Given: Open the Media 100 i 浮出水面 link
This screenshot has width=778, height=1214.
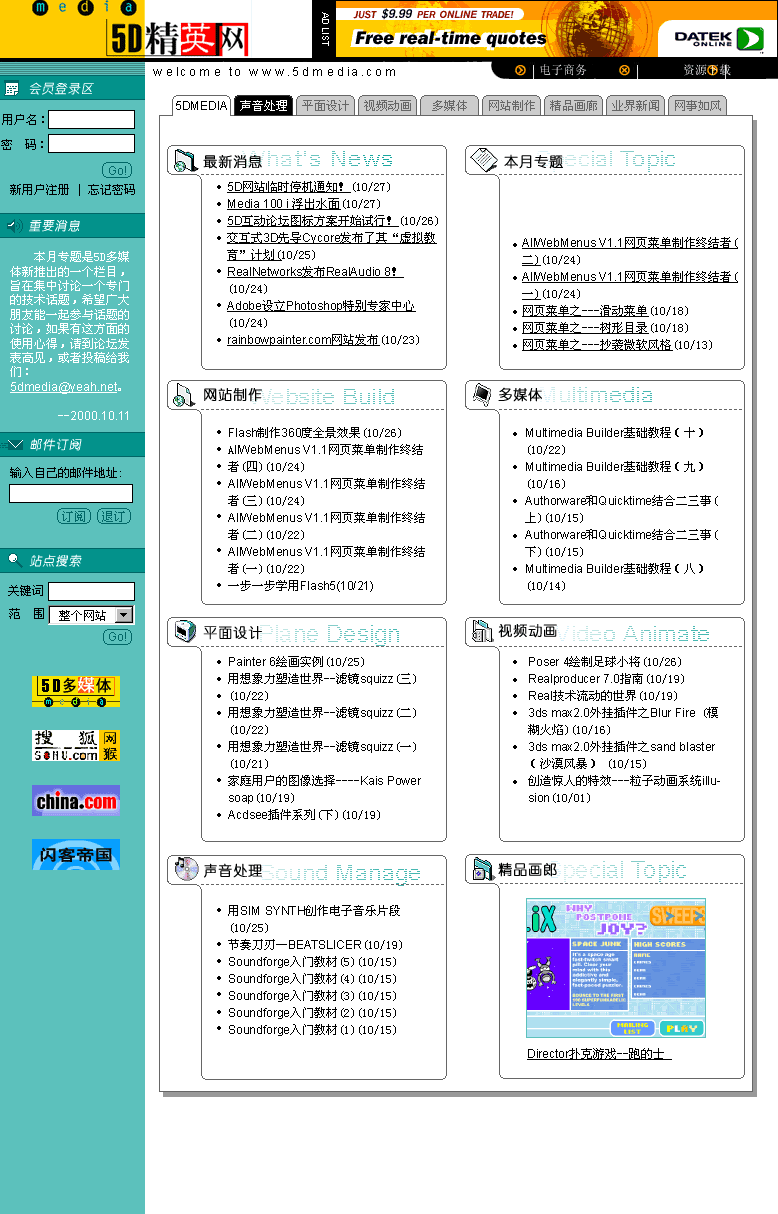Looking at the screenshot, I should (283, 204).
